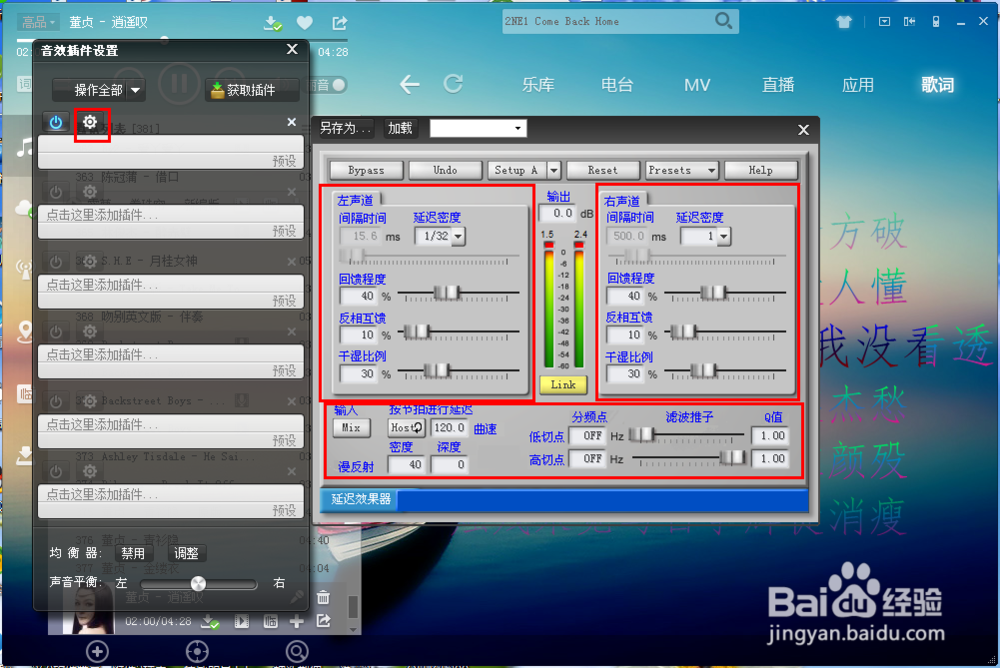Open preset combo box beside 加载
1000x668 pixels.
[478, 128]
